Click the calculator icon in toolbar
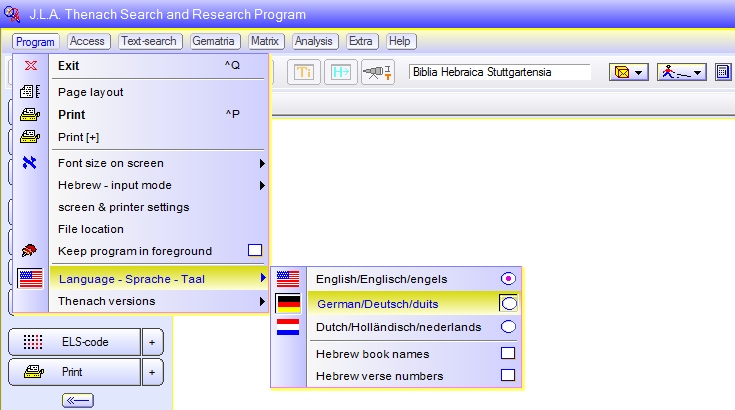Image resolution: width=735 pixels, height=410 pixels. click(x=723, y=72)
